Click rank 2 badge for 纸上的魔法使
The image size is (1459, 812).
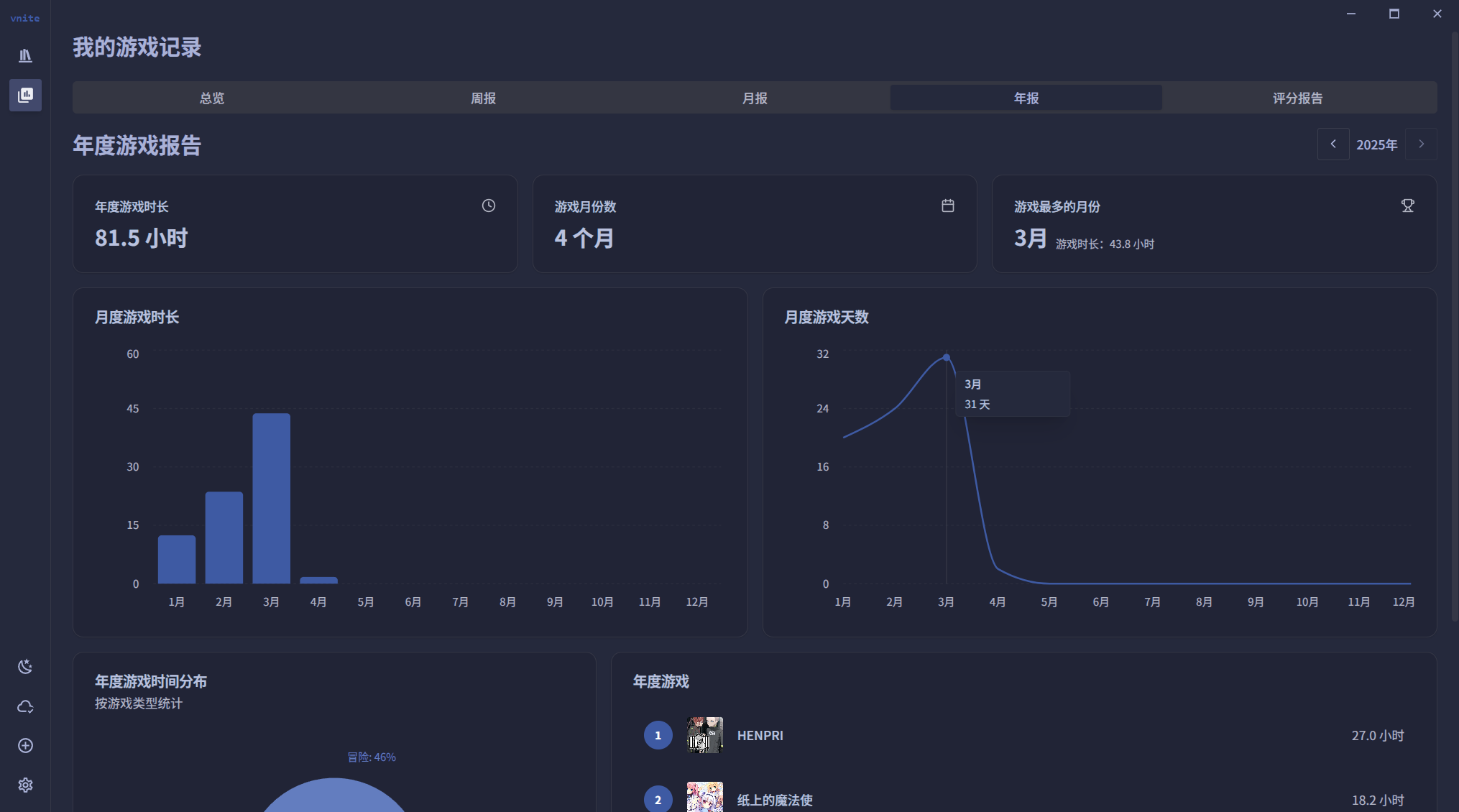658,799
